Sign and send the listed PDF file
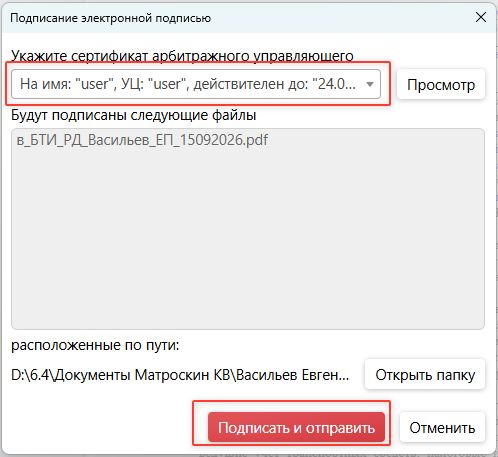The width and height of the screenshot is (498, 457). pyautogui.click(x=296, y=428)
